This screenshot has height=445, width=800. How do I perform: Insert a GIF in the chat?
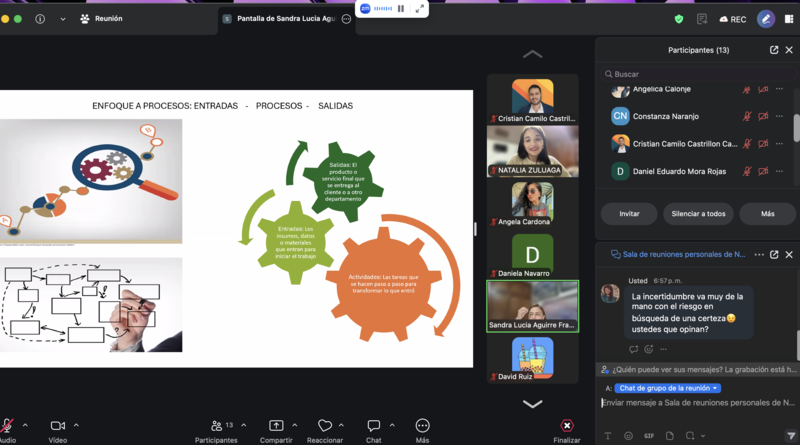pos(649,436)
